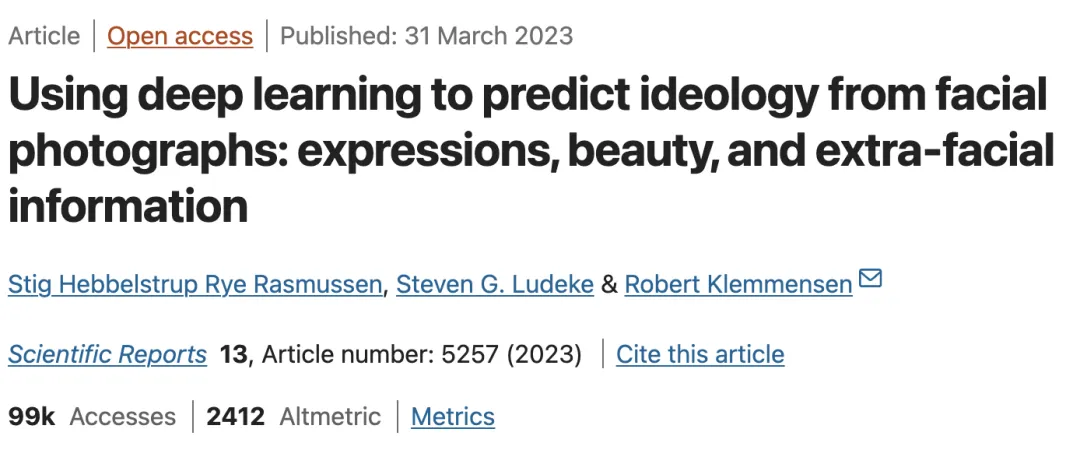Open author Stig Hebbelstrup Rye Rasmussen's profile
Viewport: 1080px width, 450px height.
(x=195, y=284)
